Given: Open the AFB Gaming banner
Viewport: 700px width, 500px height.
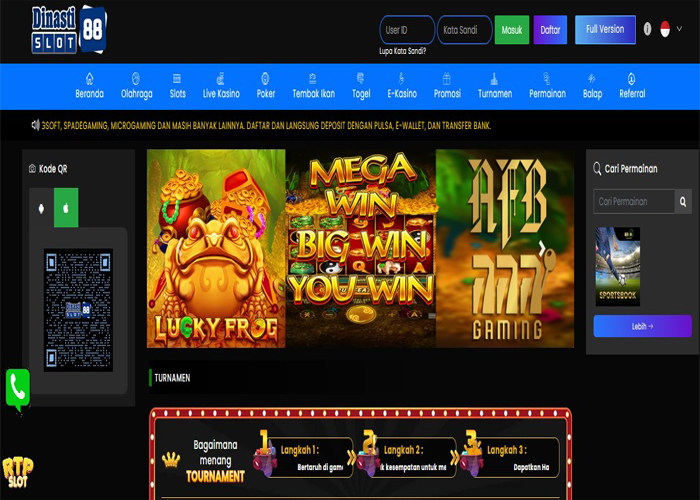Looking at the screenshot, I should [x=505, y=248].
